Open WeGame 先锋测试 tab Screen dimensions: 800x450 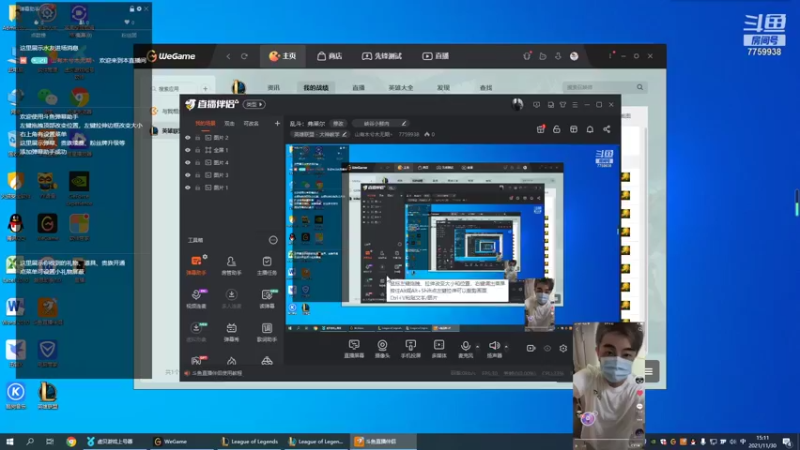(x=382, y=56)
